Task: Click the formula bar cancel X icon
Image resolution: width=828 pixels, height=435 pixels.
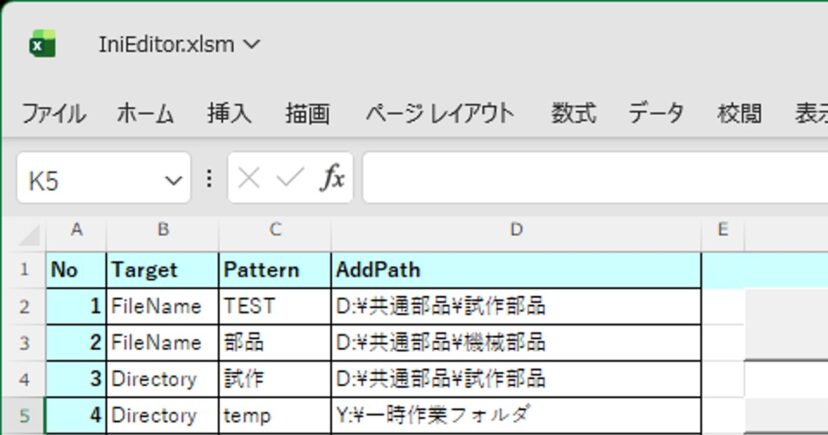Action: tap(250, 179)
